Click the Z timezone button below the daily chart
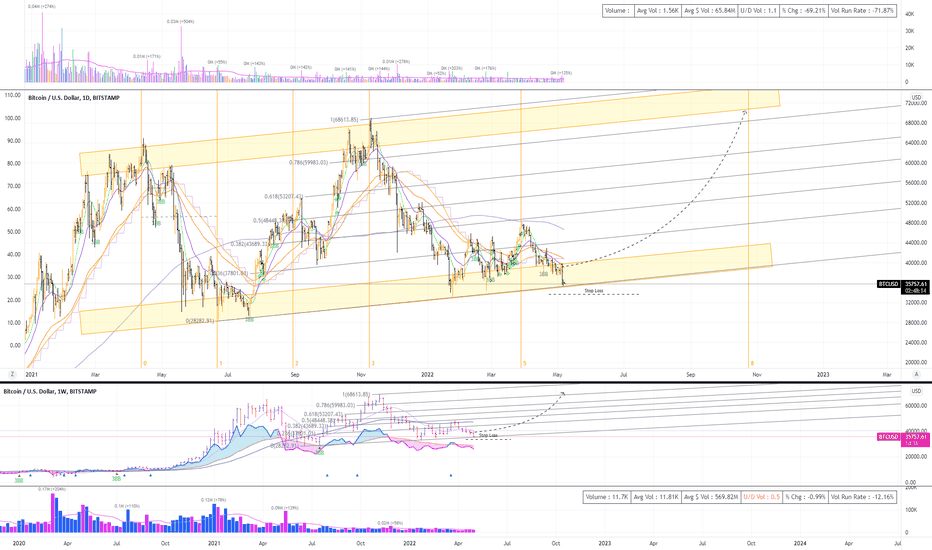 [12, 374]
